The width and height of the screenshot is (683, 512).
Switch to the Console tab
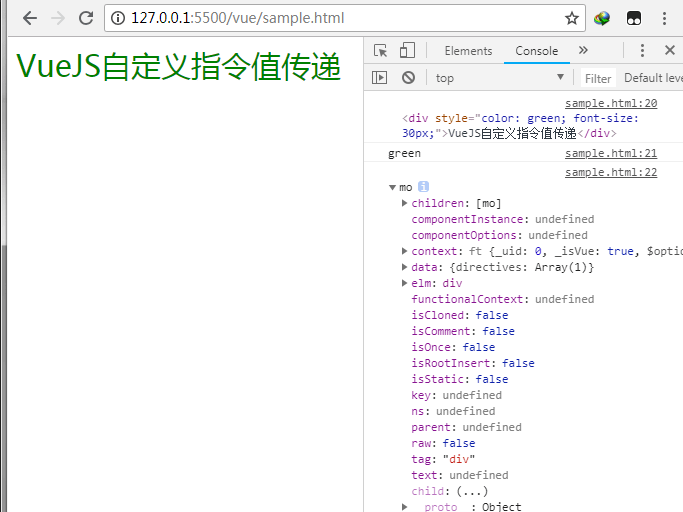(x=537, y=51)
